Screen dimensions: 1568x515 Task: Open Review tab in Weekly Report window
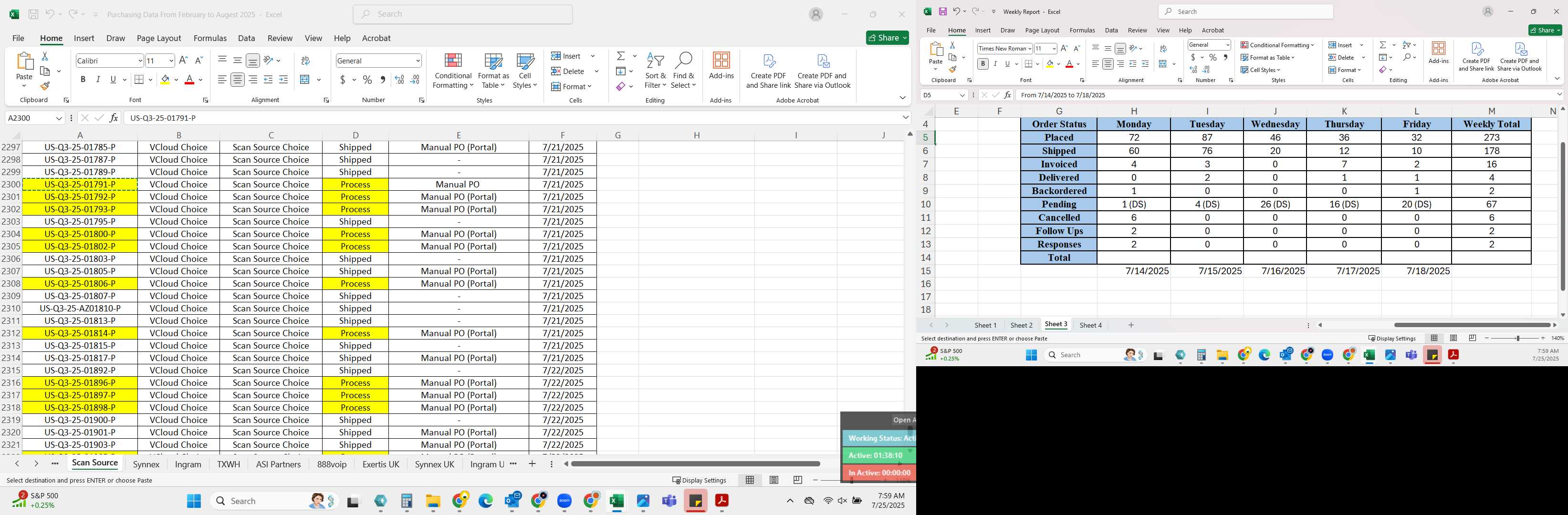[x=1137, y=31]
